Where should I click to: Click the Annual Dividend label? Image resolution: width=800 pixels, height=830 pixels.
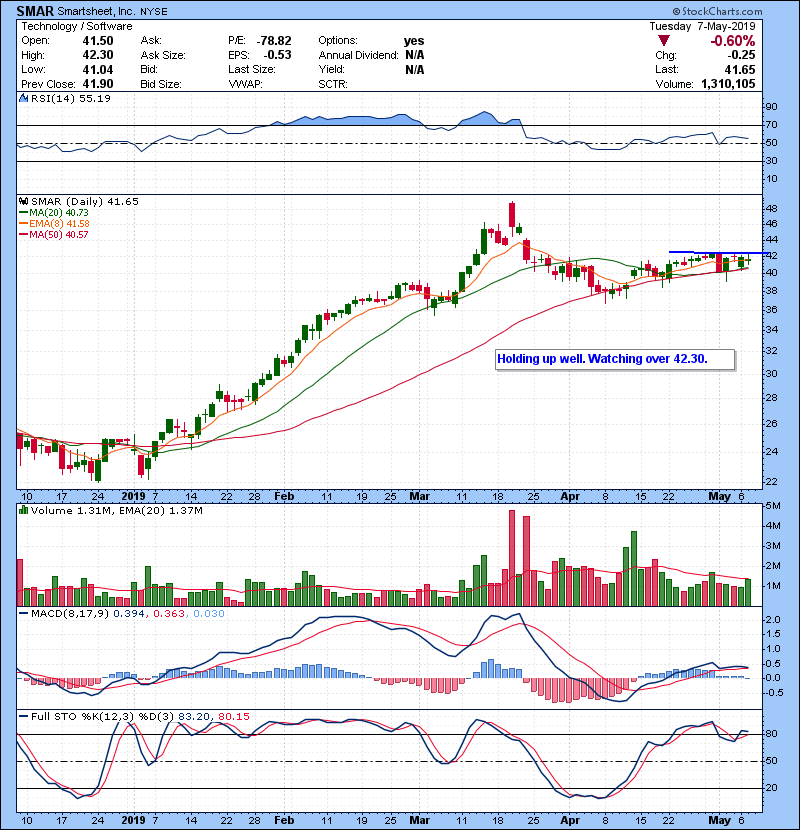point(358,55)
